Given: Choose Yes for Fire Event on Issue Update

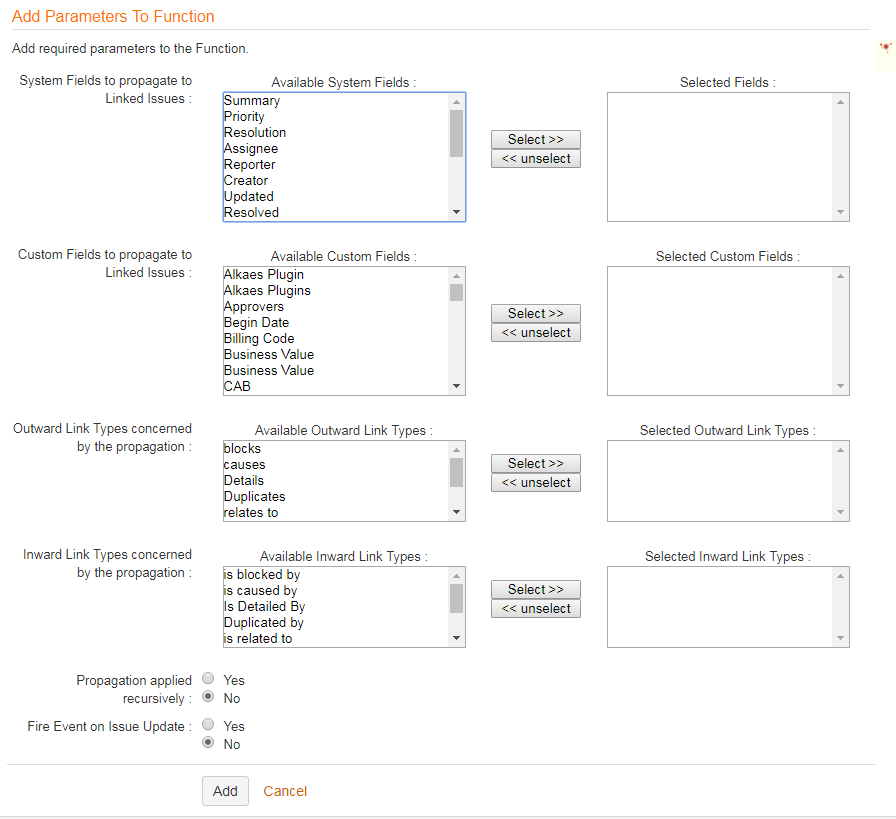Looking at the screenshot, I should click(208, 725).
